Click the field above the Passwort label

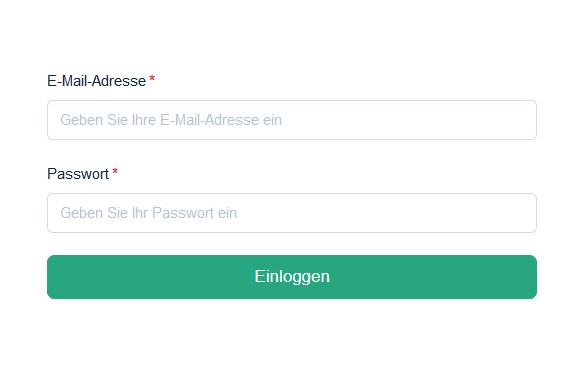(292, 120)
